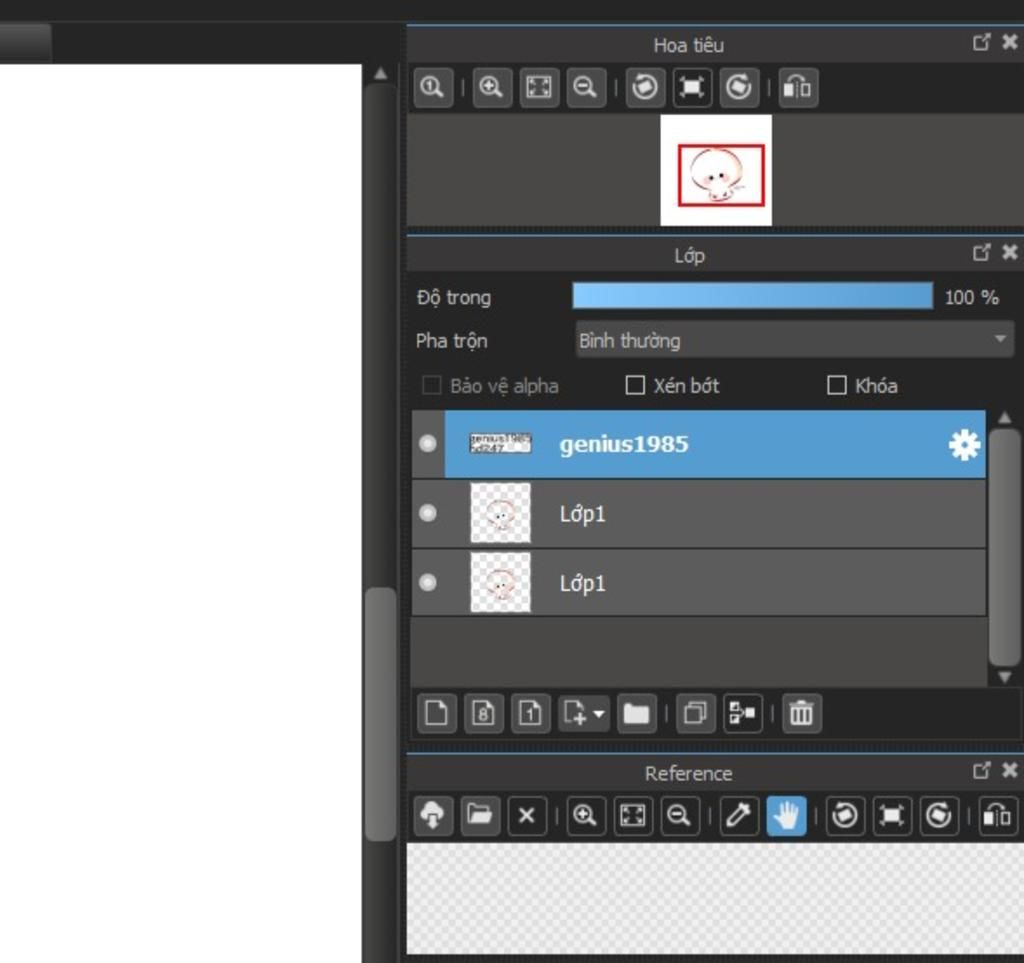Open the Pha trộn blend mode dropdown

click(795, 339)
